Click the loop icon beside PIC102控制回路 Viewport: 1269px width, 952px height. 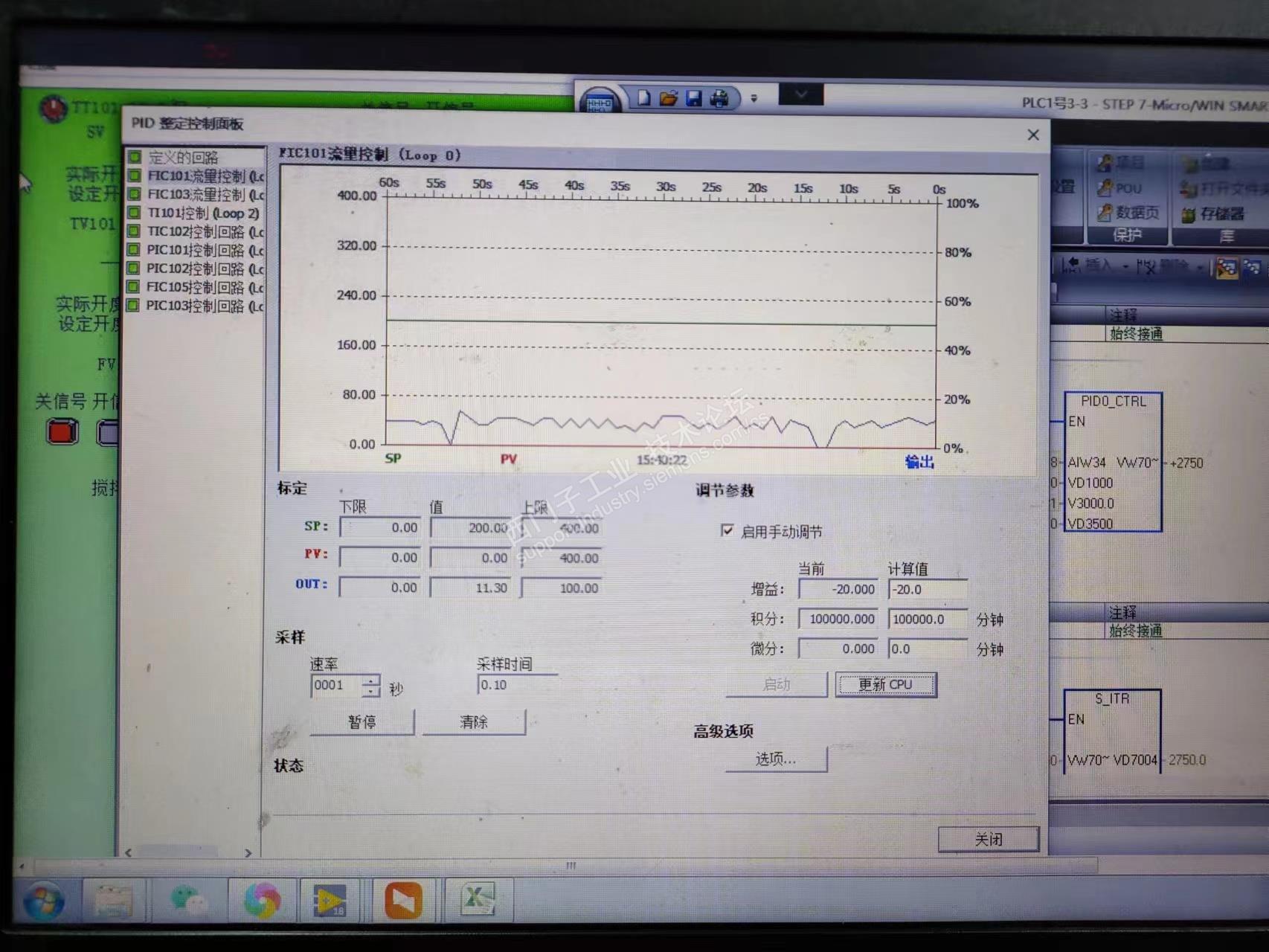click(x=135, y=268)
